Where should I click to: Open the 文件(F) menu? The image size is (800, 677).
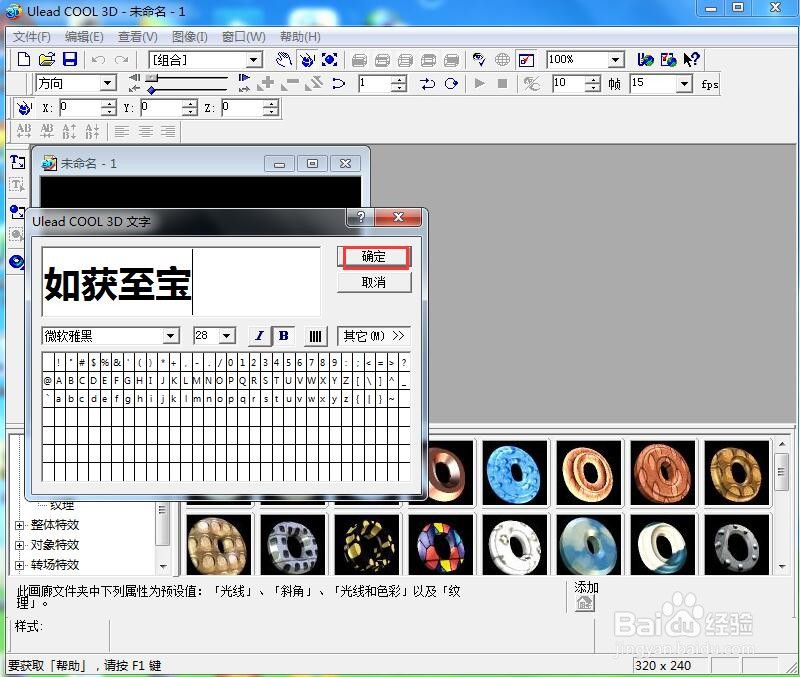(x=32, y=37)
